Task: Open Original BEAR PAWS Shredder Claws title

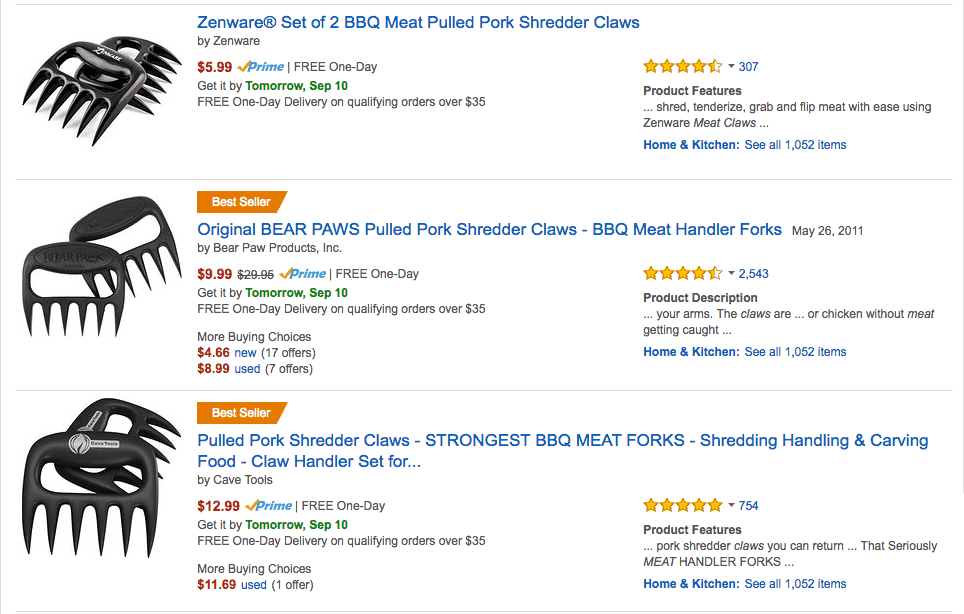Action: point(489,230)
